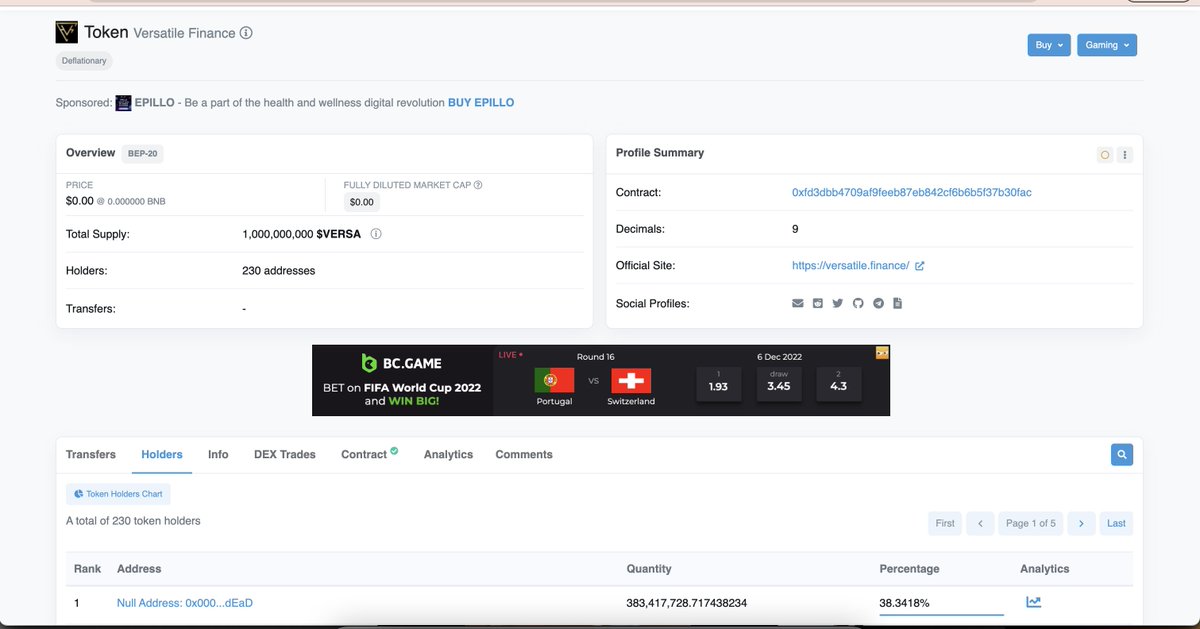Image resolution: width=1200 pixels, height=629 pixels.
Task: Open the email contact icon for Versatile Finance
Action: point(796,303)
